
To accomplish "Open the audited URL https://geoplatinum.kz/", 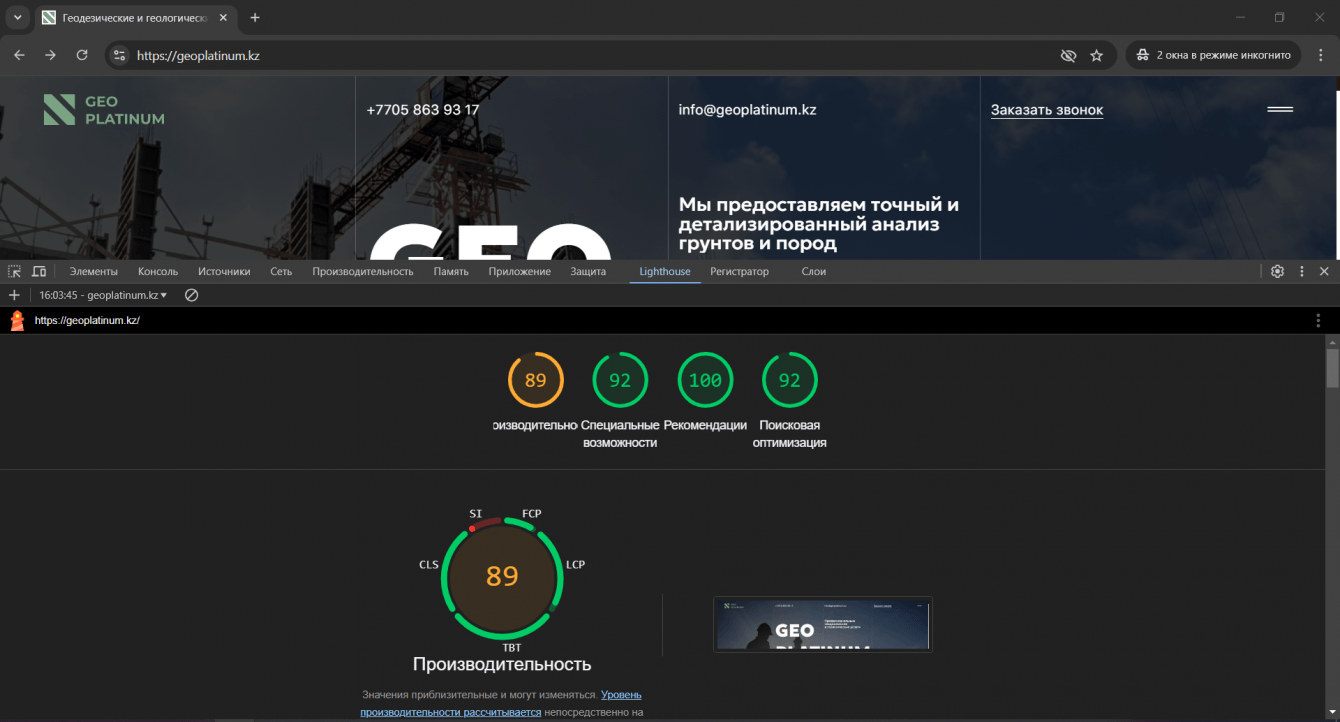I will pos(87,320).
